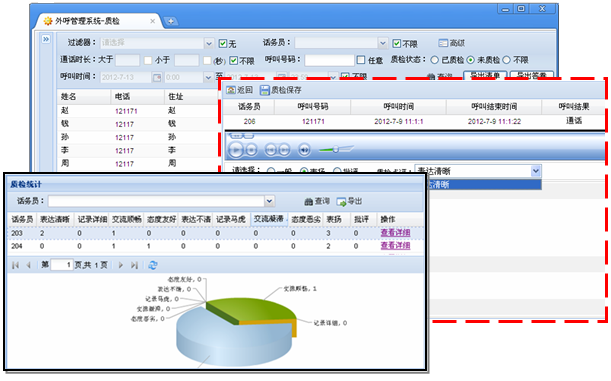This screenshot has height=381, width=611.
Task: Click 查看详细 link for agent 203
Action: click(395, 233)
